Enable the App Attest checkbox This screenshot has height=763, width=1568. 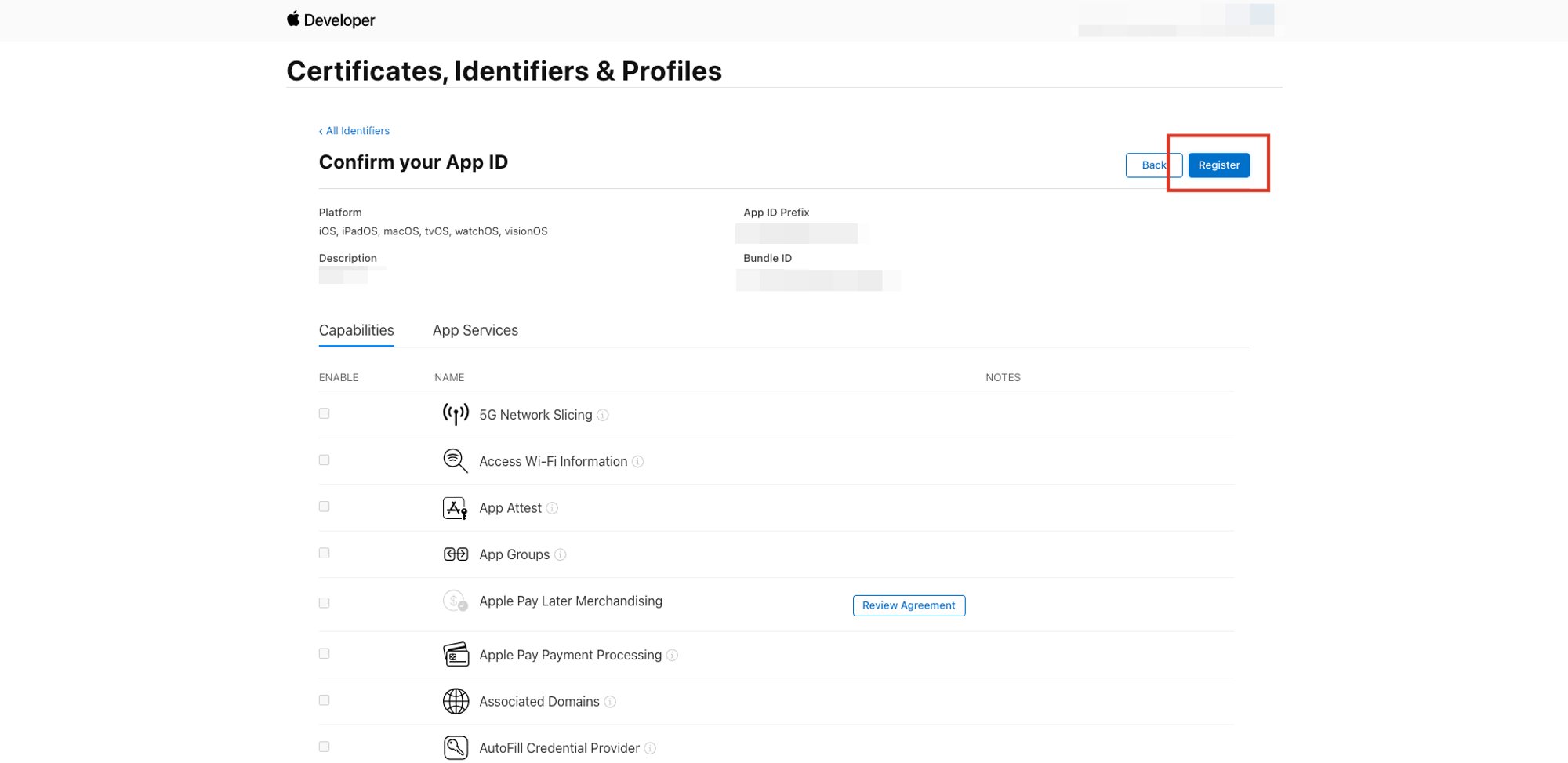324,507
